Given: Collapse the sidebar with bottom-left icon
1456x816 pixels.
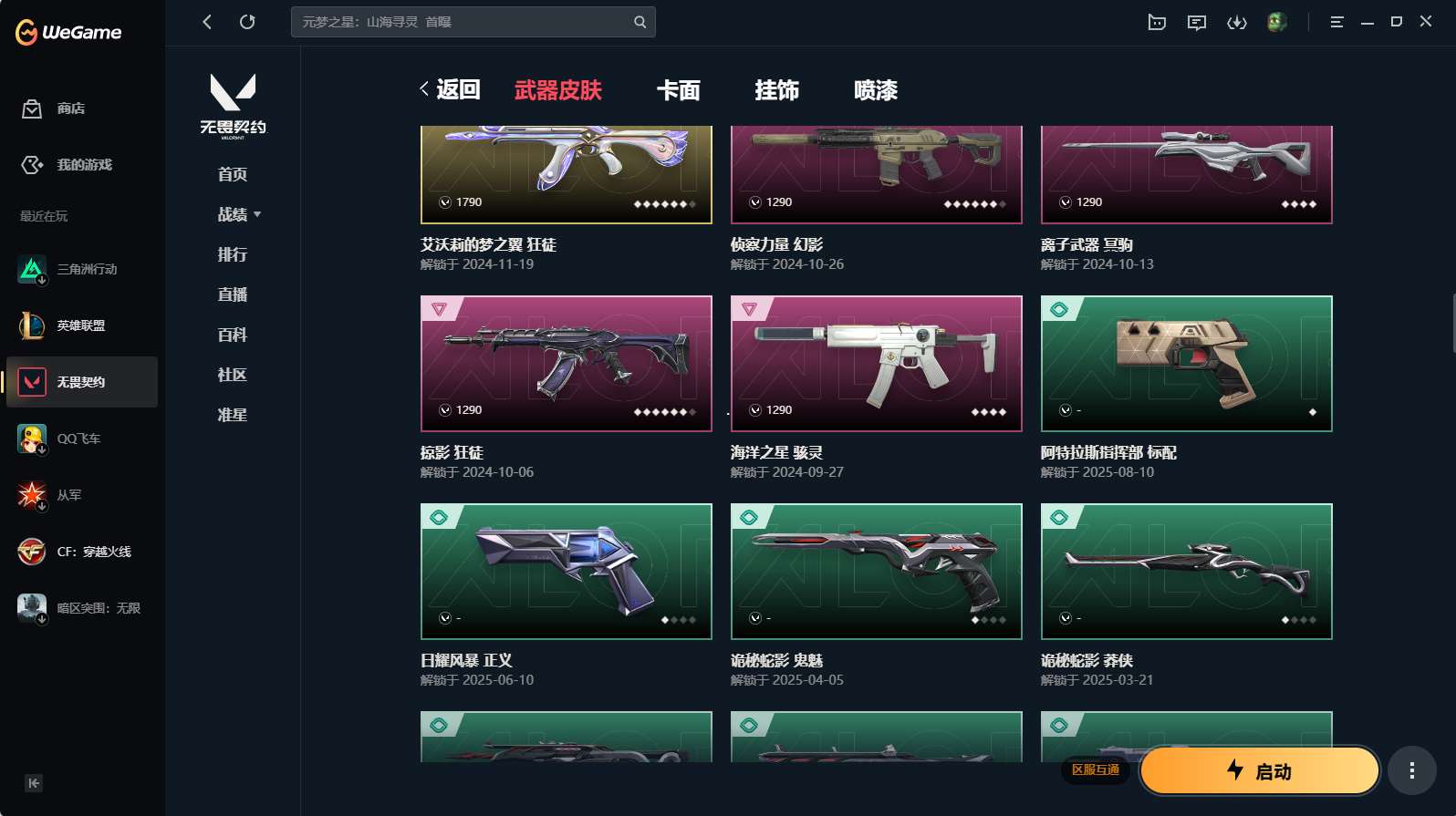Looking at the screenshot, I should coord(34,783).
